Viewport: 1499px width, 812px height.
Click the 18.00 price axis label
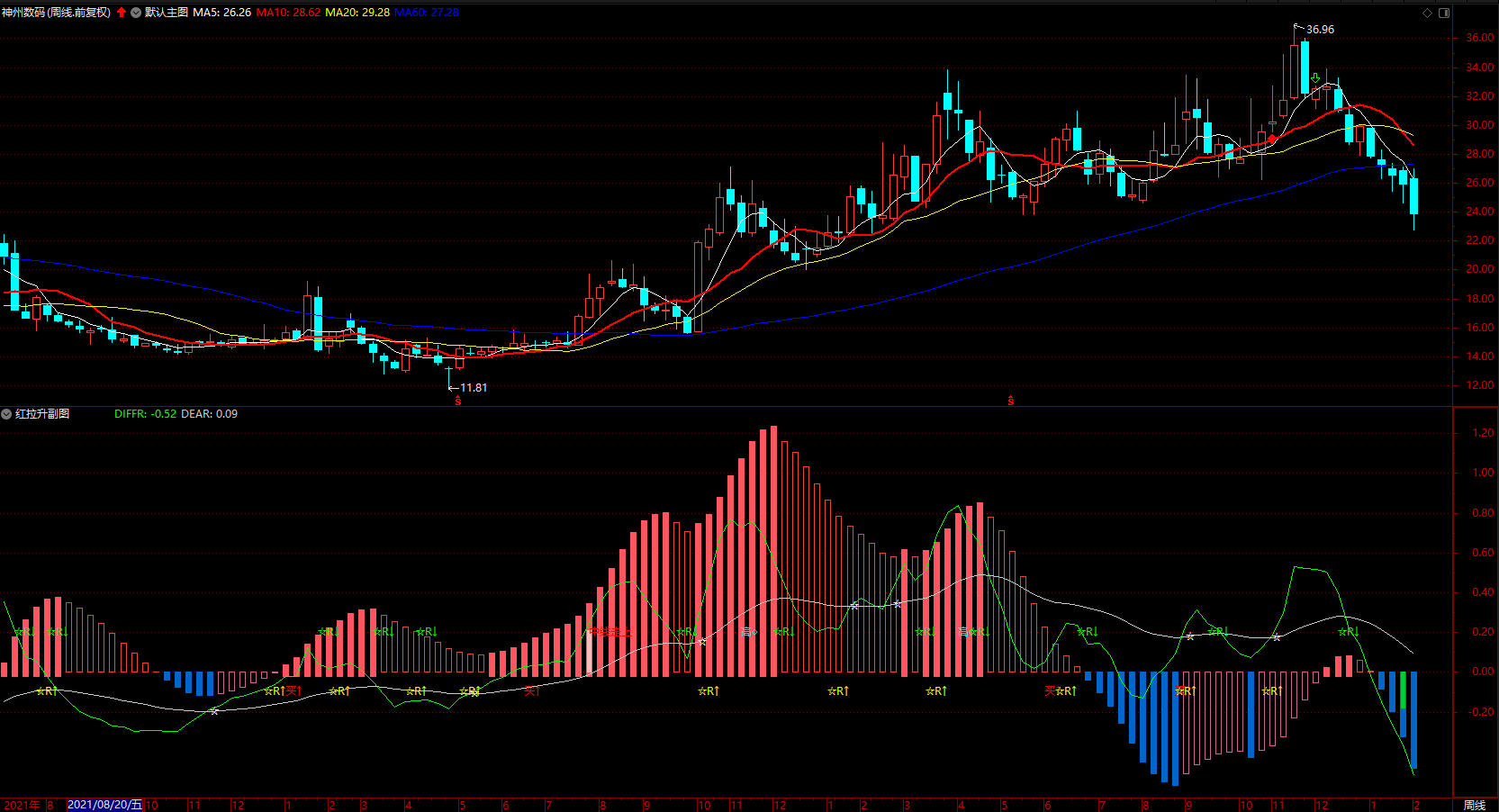[1480, 299]
